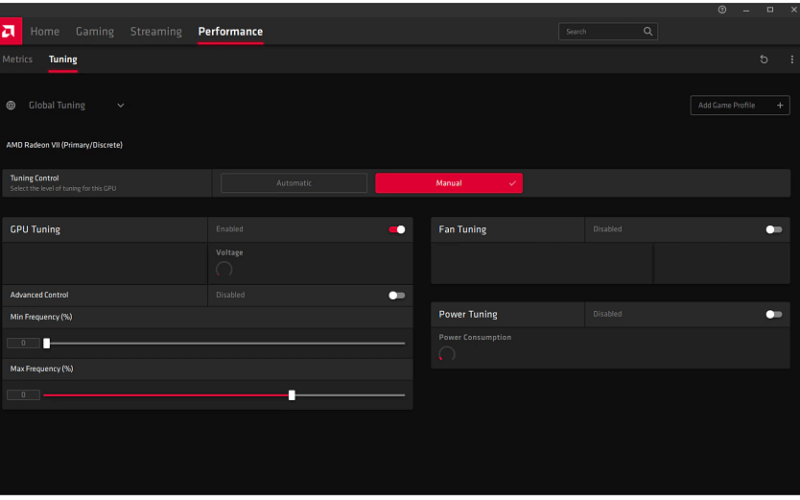This screenshot has height=500, width=800.
Task: Click the Min Frequency (%) label
Action: click(41, 317)
